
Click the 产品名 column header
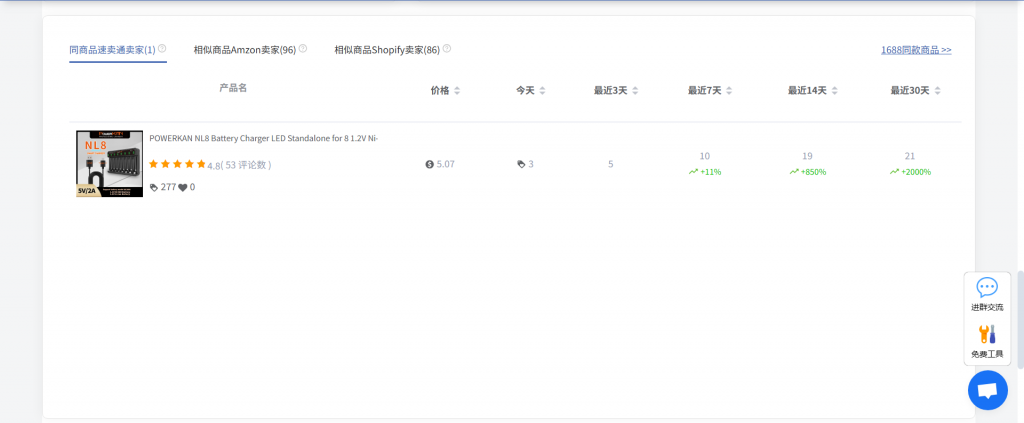(233, 88)
